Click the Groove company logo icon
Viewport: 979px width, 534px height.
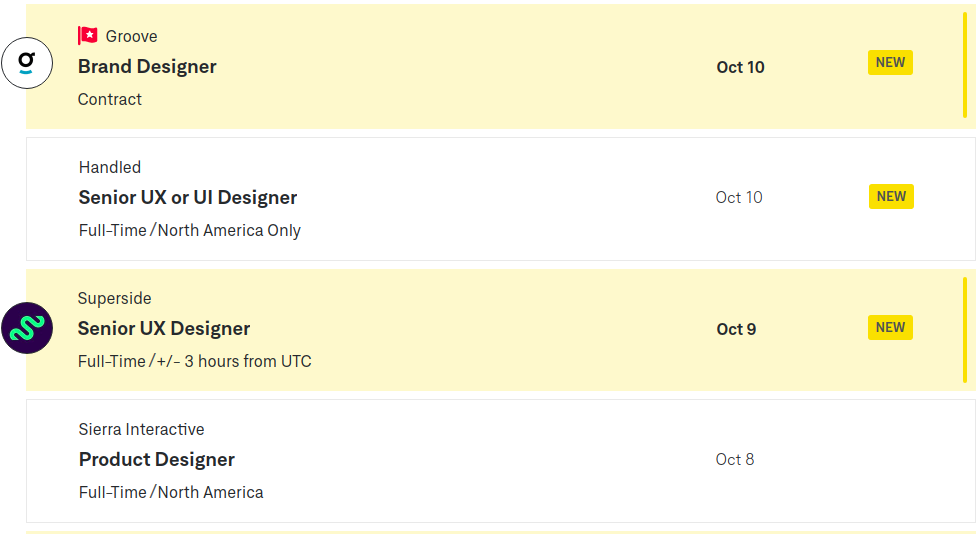27,65
